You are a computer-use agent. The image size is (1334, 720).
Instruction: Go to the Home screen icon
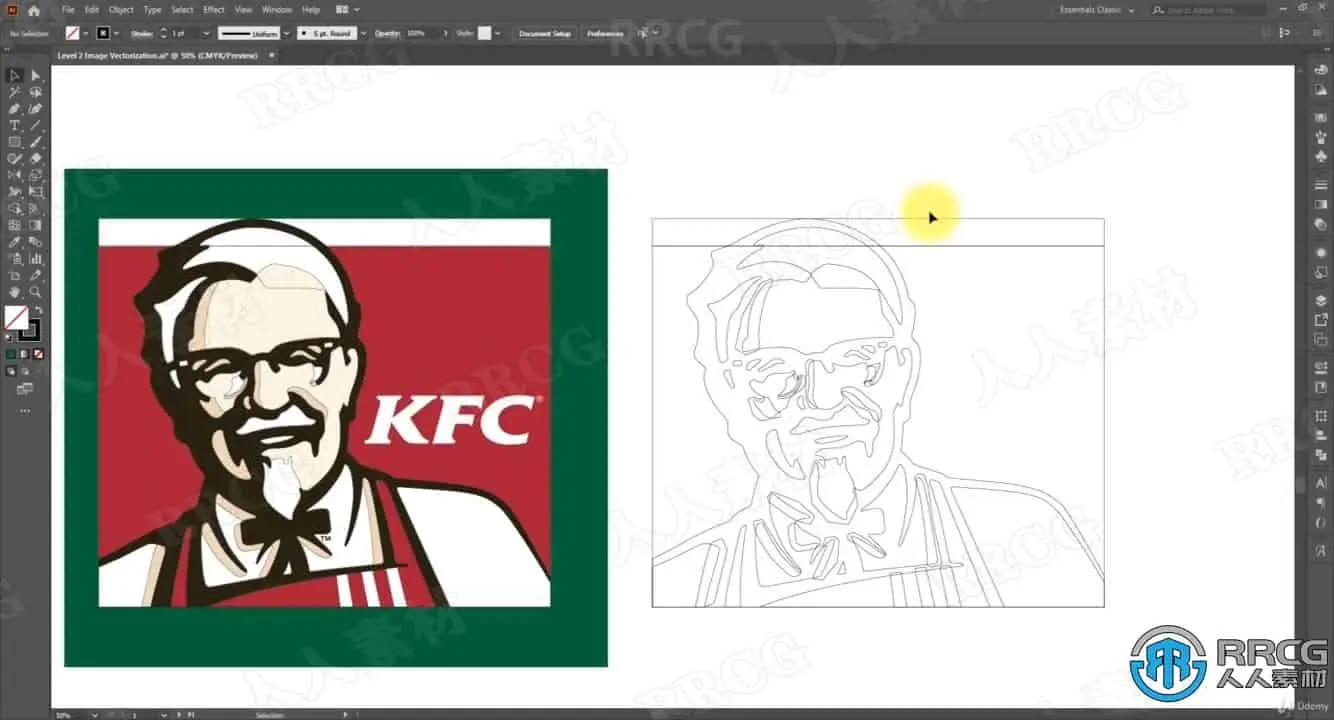point(33,10)
